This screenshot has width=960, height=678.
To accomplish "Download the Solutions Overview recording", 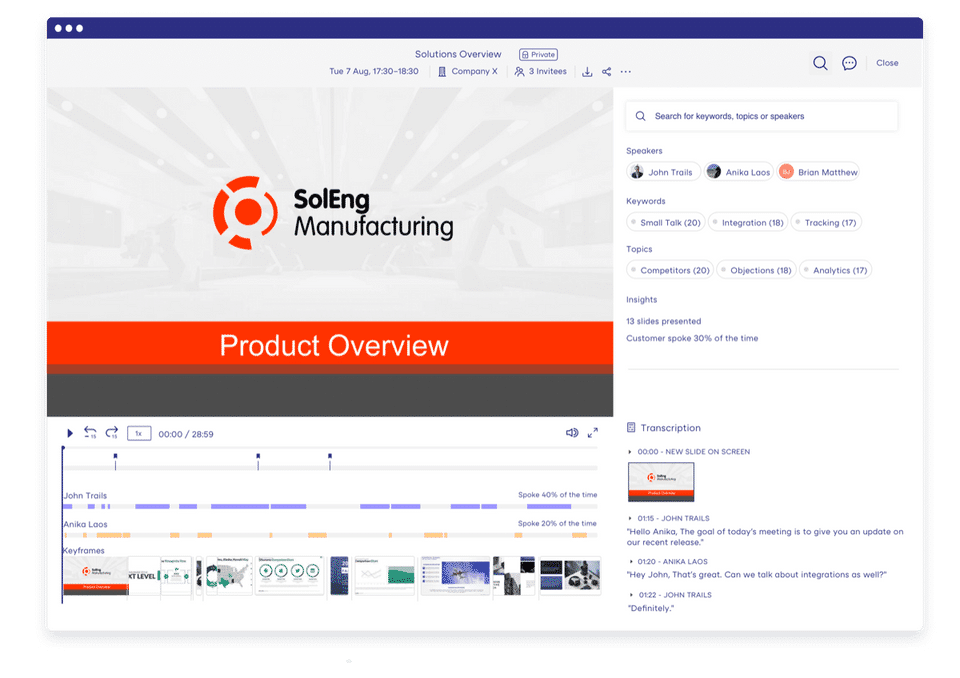I will 587,72.
